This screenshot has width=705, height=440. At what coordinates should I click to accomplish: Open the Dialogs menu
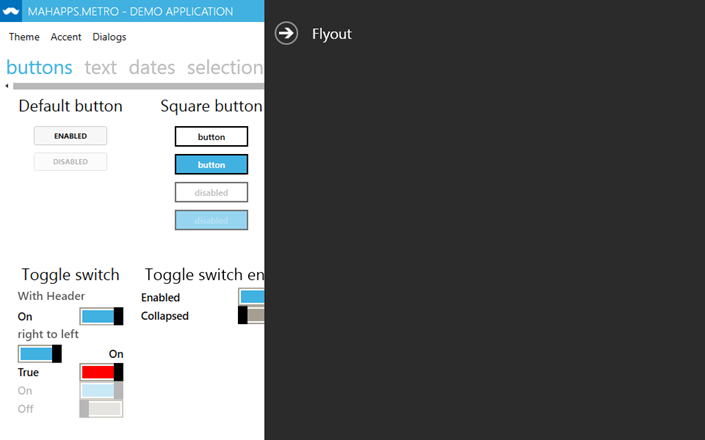click(x=109, y=37)
